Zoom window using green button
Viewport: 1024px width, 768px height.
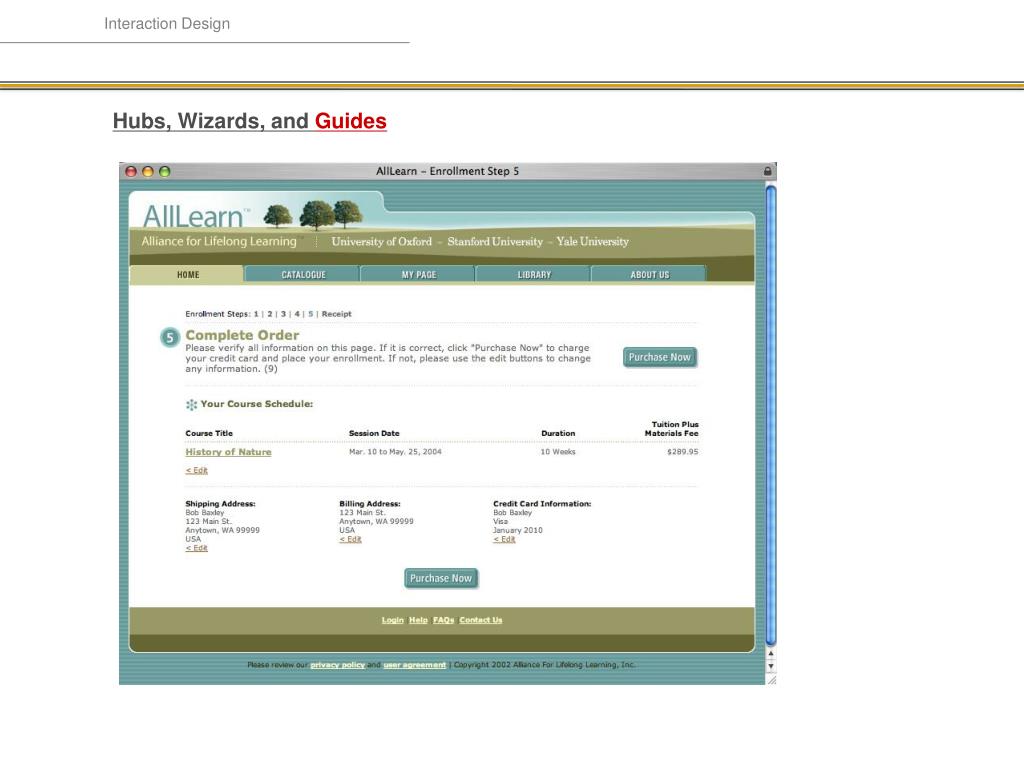165,171
